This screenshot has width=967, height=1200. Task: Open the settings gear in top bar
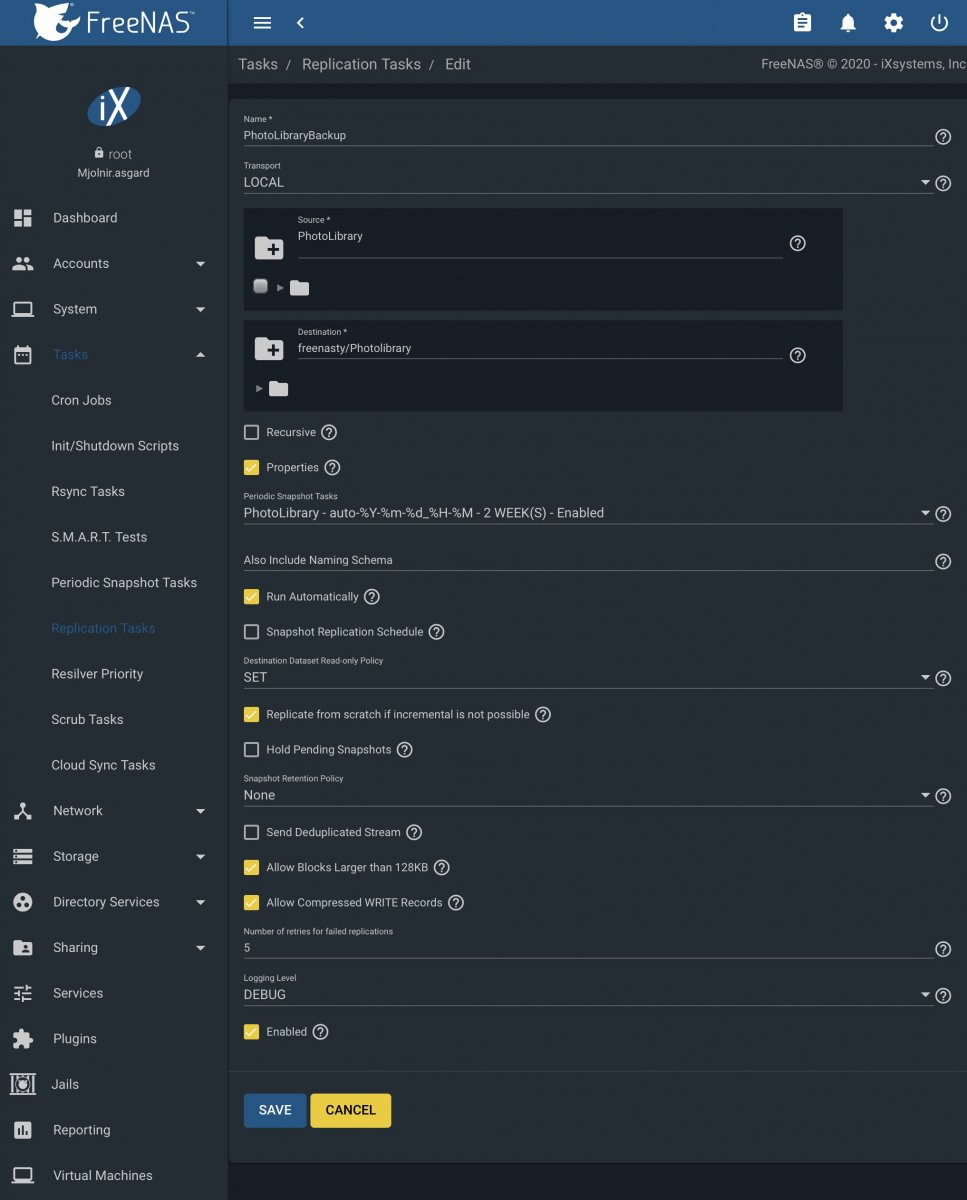point(894,23)
